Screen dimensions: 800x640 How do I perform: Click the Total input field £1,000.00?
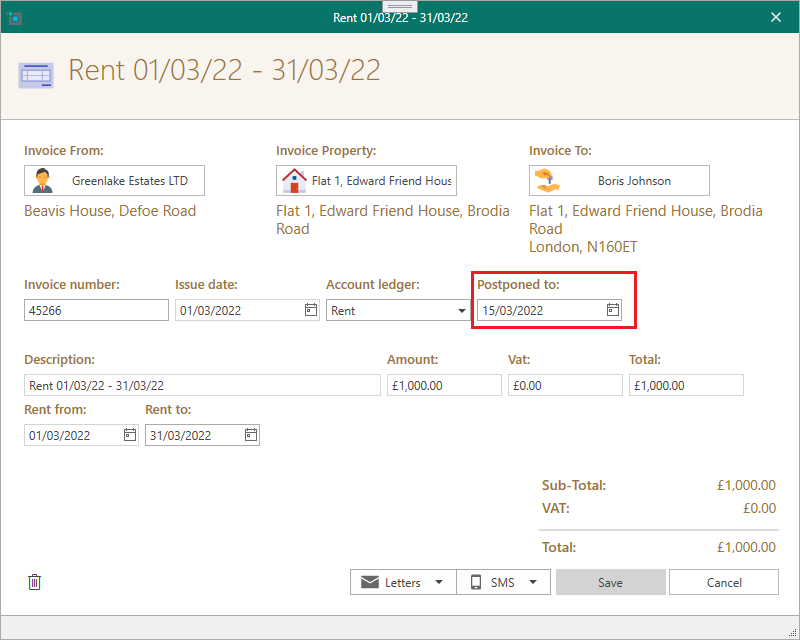coord(686,385)
